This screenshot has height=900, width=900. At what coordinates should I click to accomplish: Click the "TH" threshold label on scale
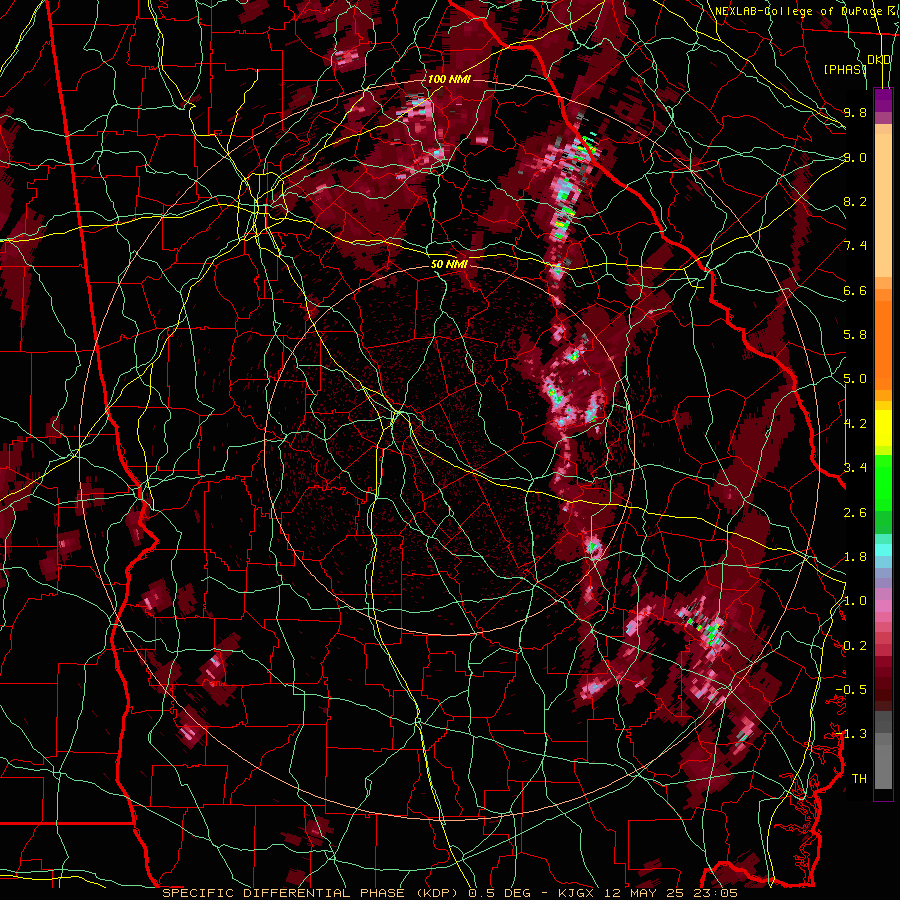859,779
